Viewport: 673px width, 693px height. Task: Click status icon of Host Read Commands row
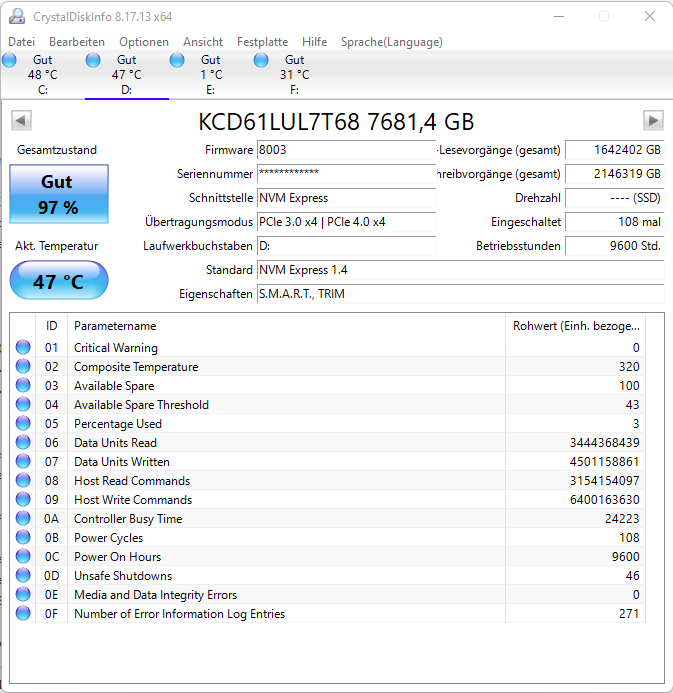pyautogui.click(x=23, y=480)
